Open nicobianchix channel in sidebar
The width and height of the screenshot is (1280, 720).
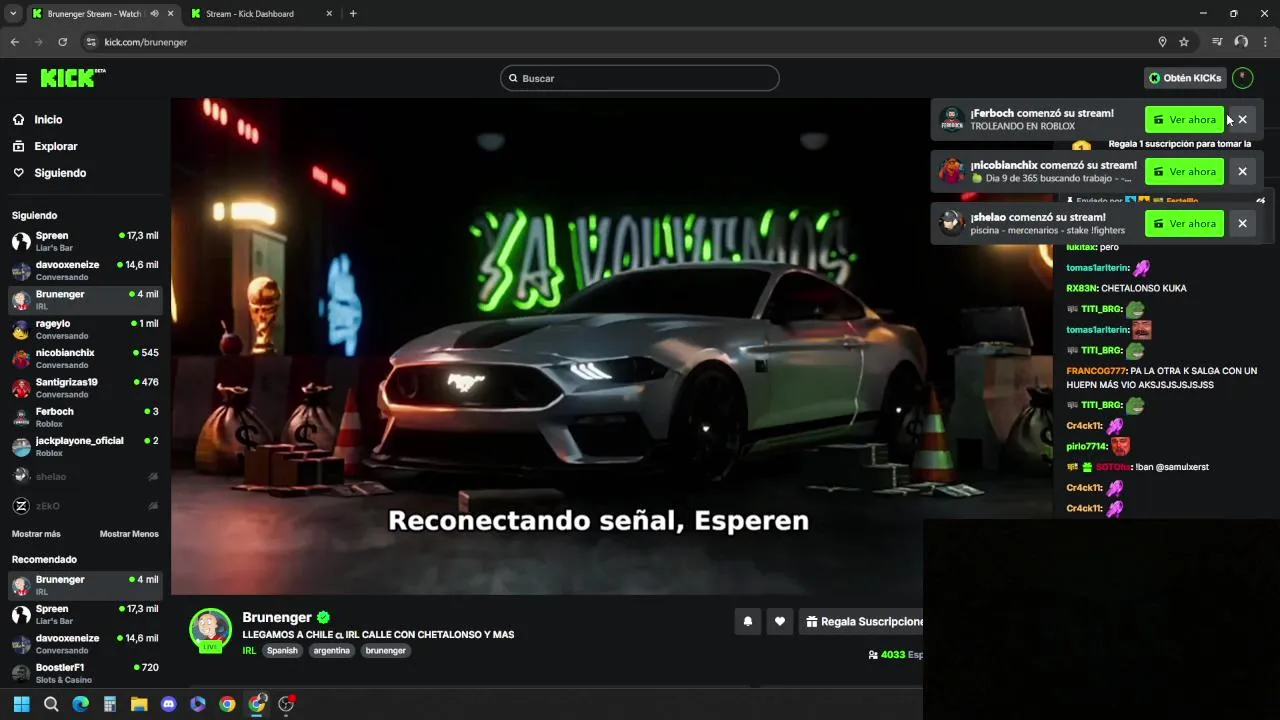(x=85, y=358)
